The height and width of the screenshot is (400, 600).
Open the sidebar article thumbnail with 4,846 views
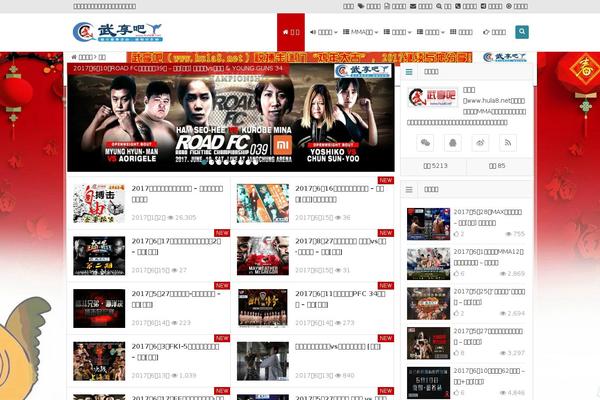click(428, 383)
